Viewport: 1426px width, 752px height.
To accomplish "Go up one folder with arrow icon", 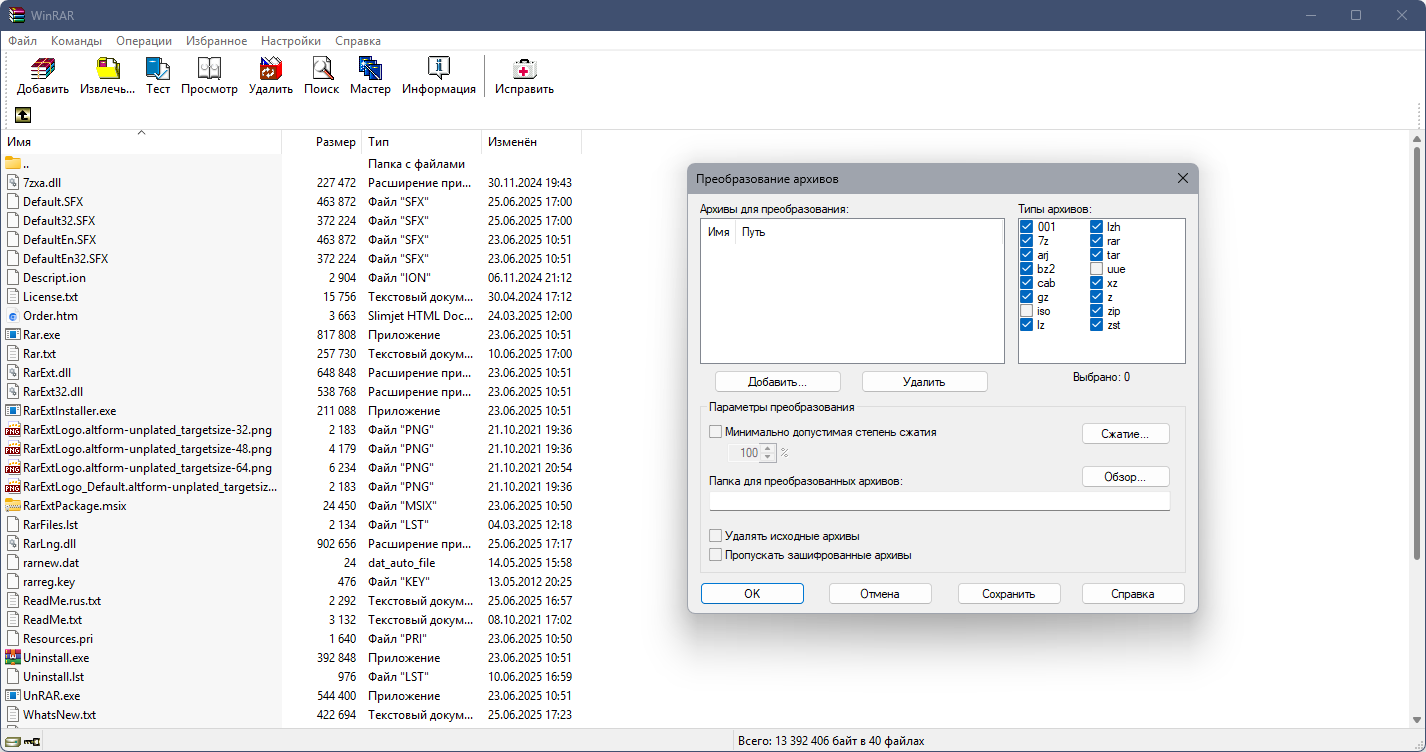I will pos(22,115).
